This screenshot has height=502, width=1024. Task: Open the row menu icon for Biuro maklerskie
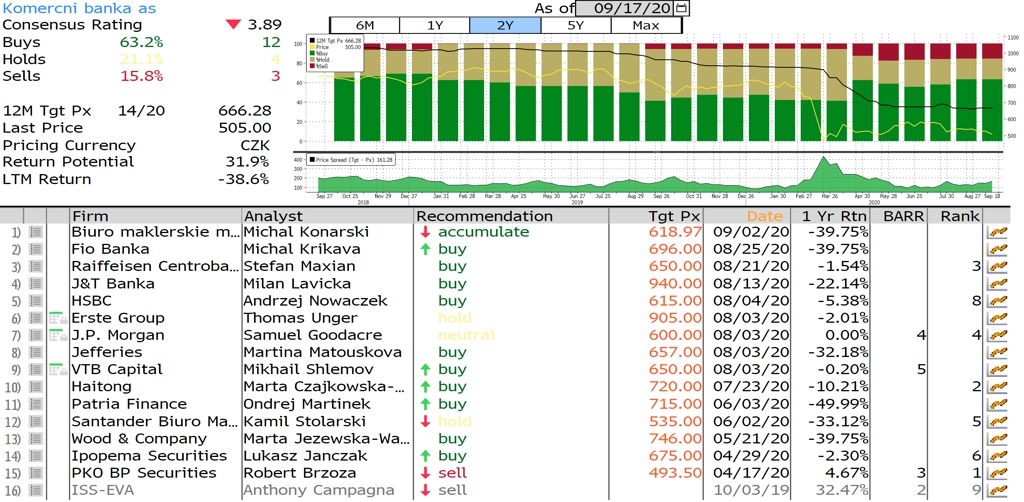[x=35, y=232]
